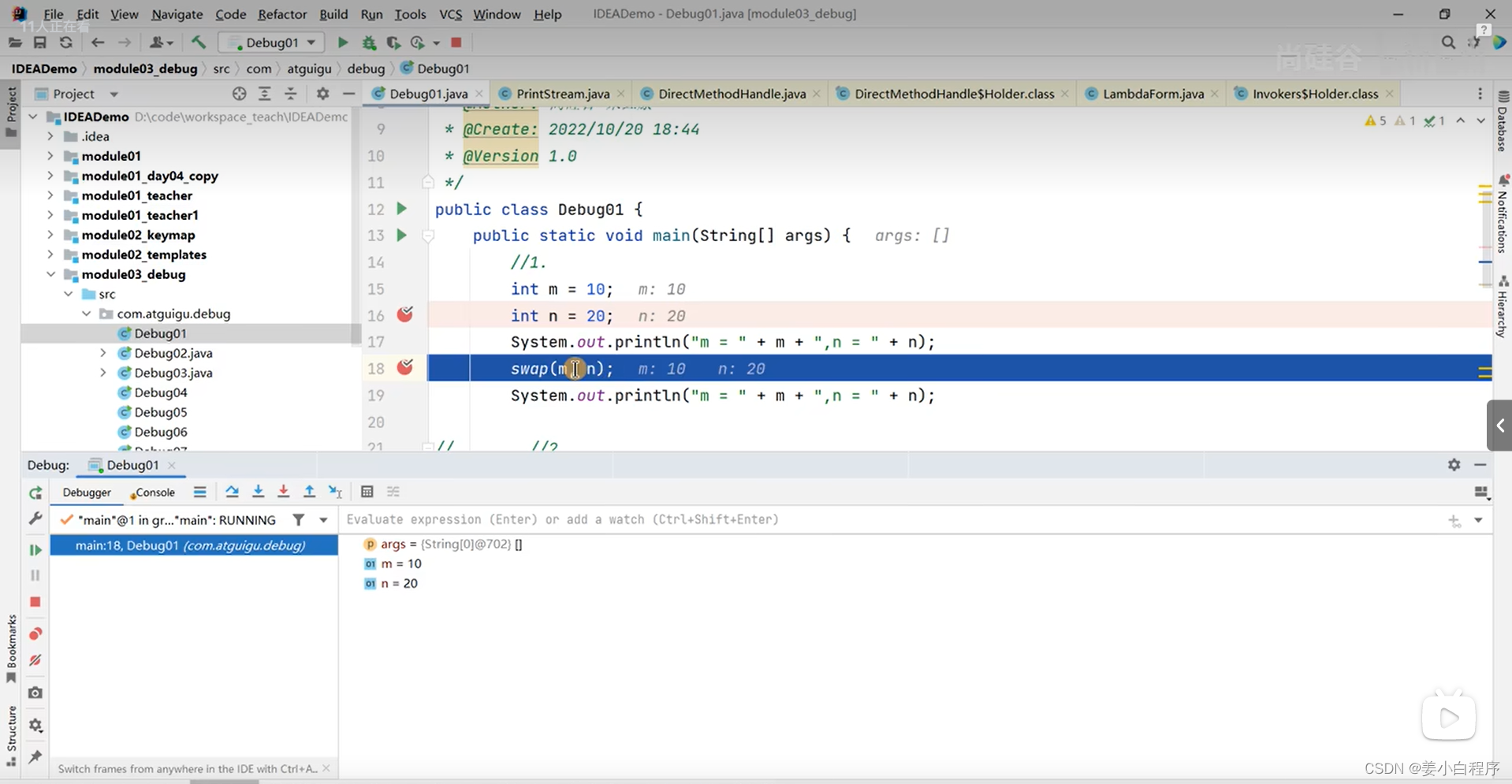Expand the module01 folder

pos(50,156)
